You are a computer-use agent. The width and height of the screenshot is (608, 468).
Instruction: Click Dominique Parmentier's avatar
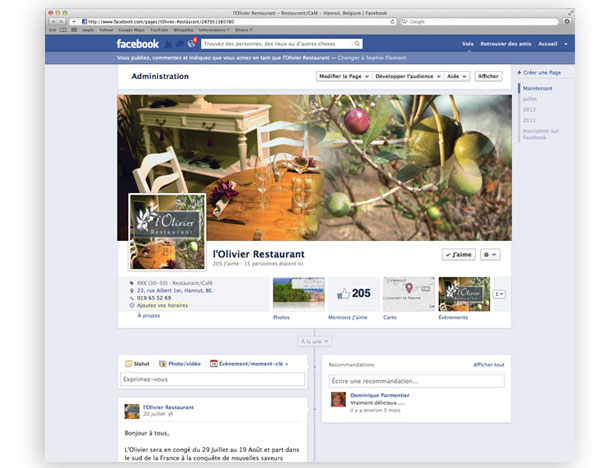point(338,399)
